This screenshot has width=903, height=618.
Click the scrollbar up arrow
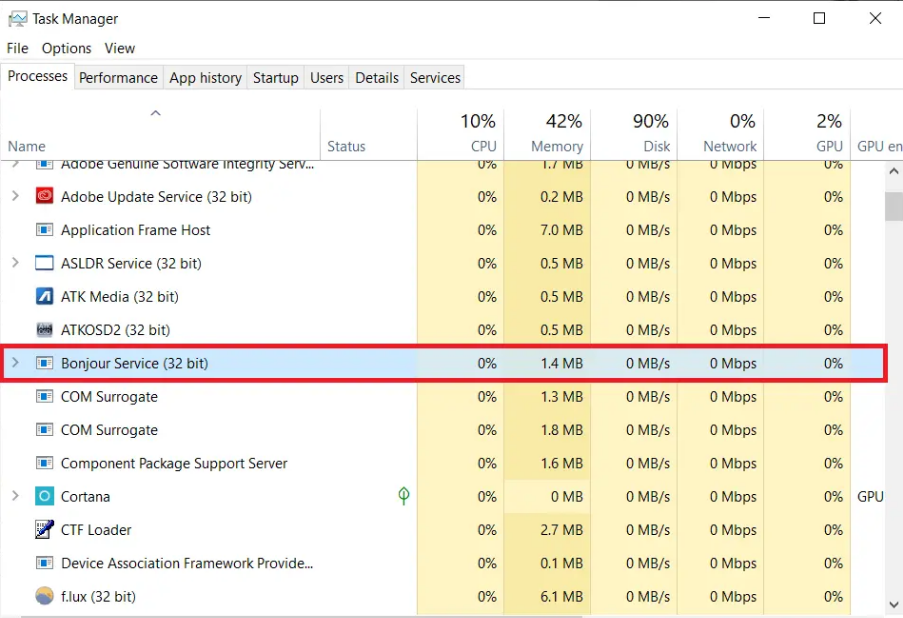coord(894,171)
